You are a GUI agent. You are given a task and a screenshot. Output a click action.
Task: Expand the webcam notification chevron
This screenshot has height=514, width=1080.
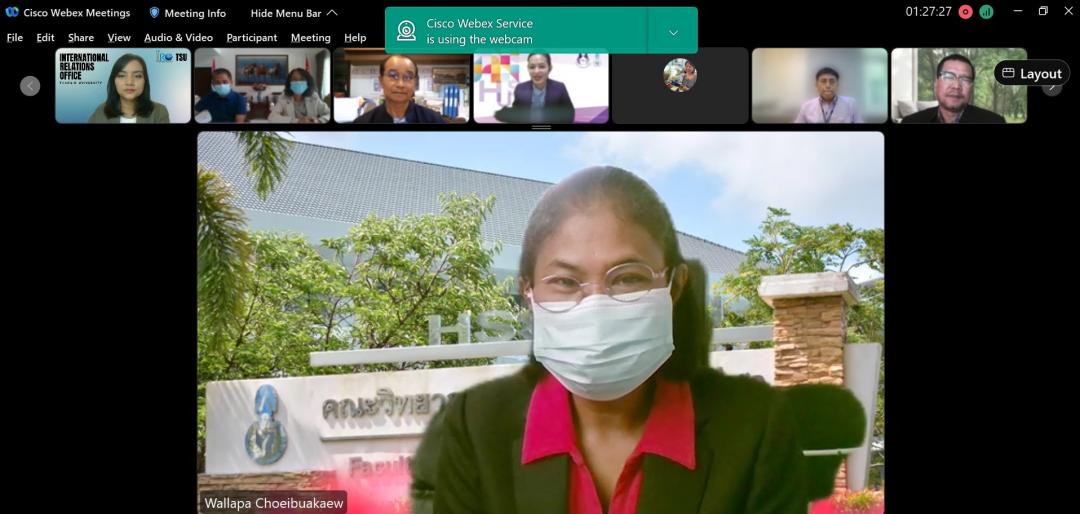673,31
